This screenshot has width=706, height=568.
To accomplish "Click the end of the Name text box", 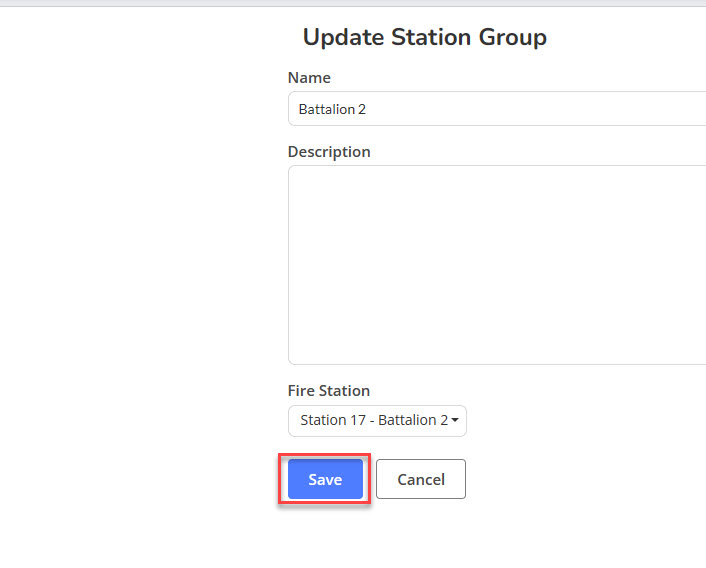I will [690, 109].
